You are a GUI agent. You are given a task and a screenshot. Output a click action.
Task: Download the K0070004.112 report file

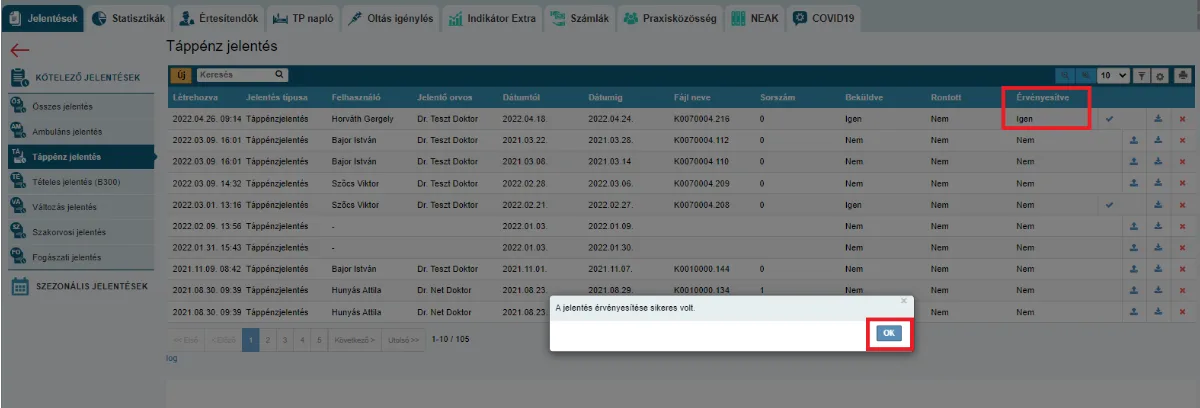pyautogui.click(x=1158, y=140)
